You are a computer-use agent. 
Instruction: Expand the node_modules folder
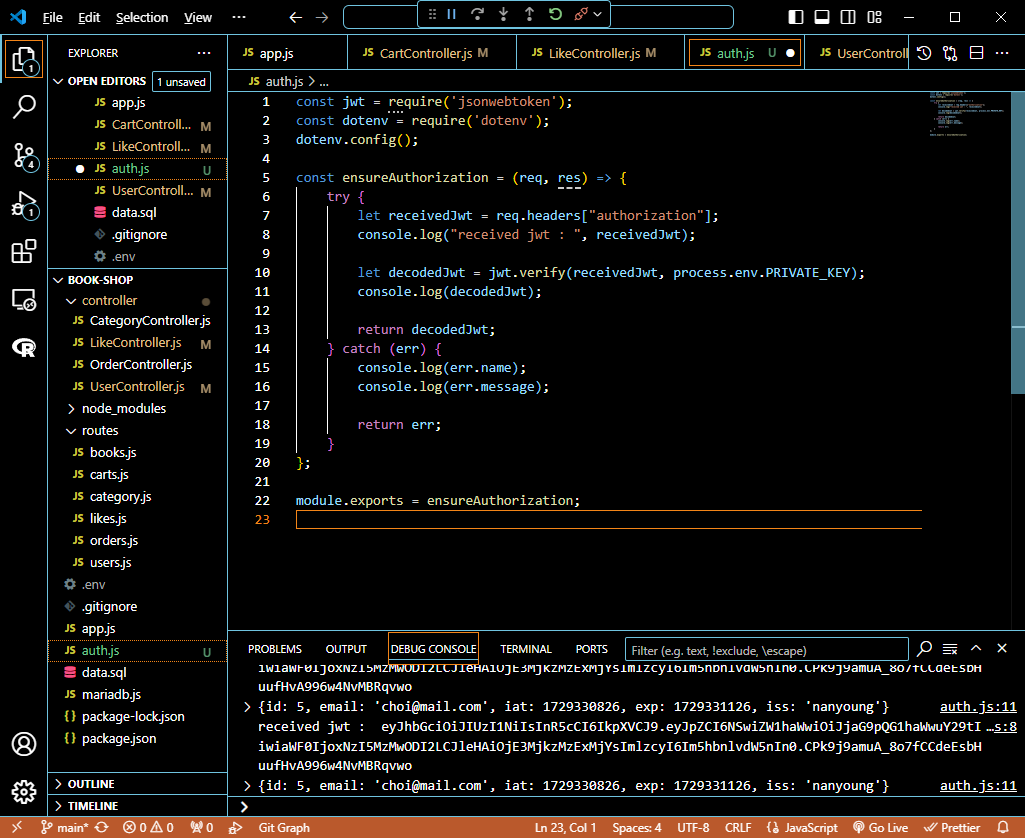point(71,409)
